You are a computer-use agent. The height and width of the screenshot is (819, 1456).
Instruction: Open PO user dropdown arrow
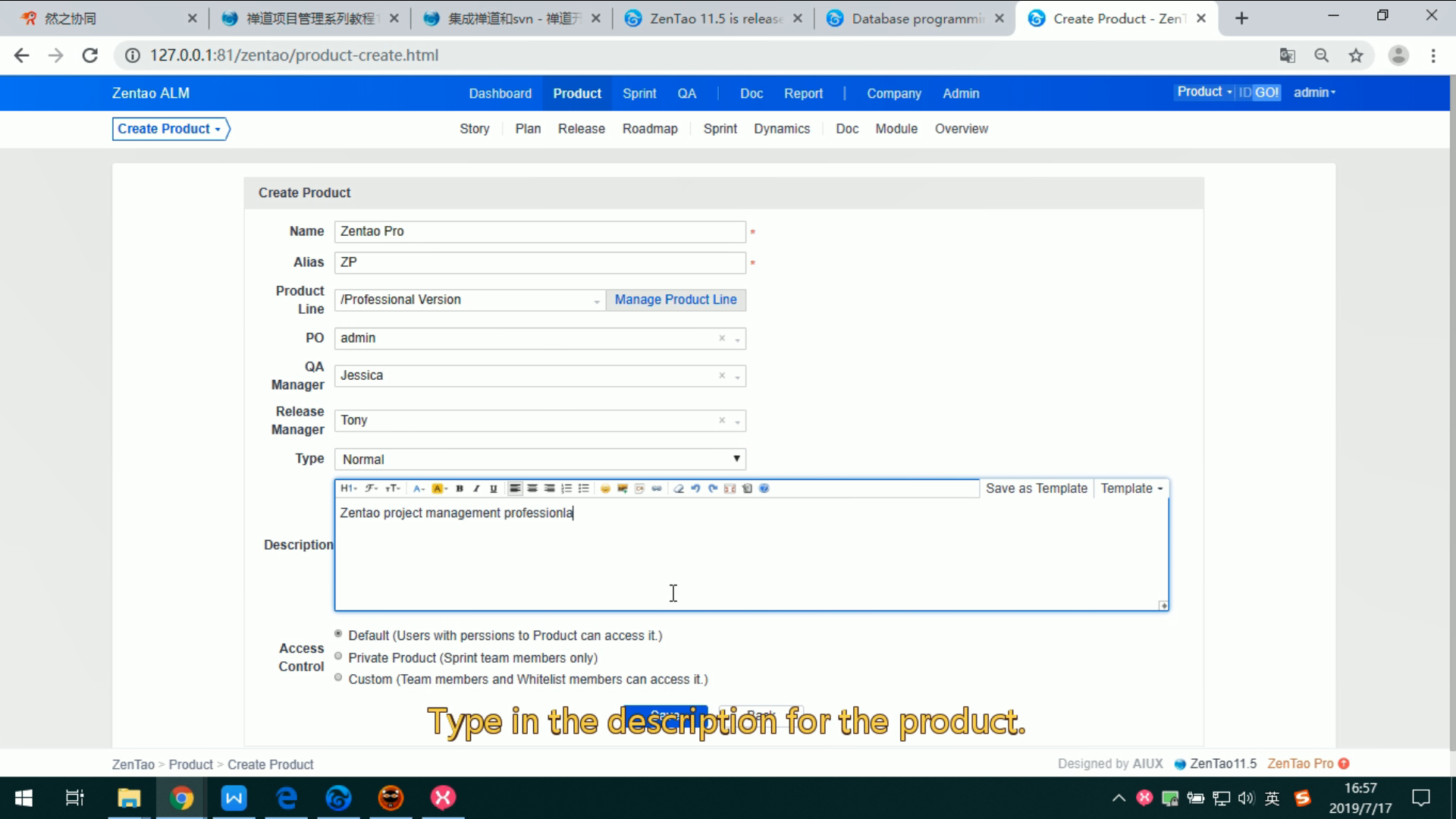click(737, 339)
